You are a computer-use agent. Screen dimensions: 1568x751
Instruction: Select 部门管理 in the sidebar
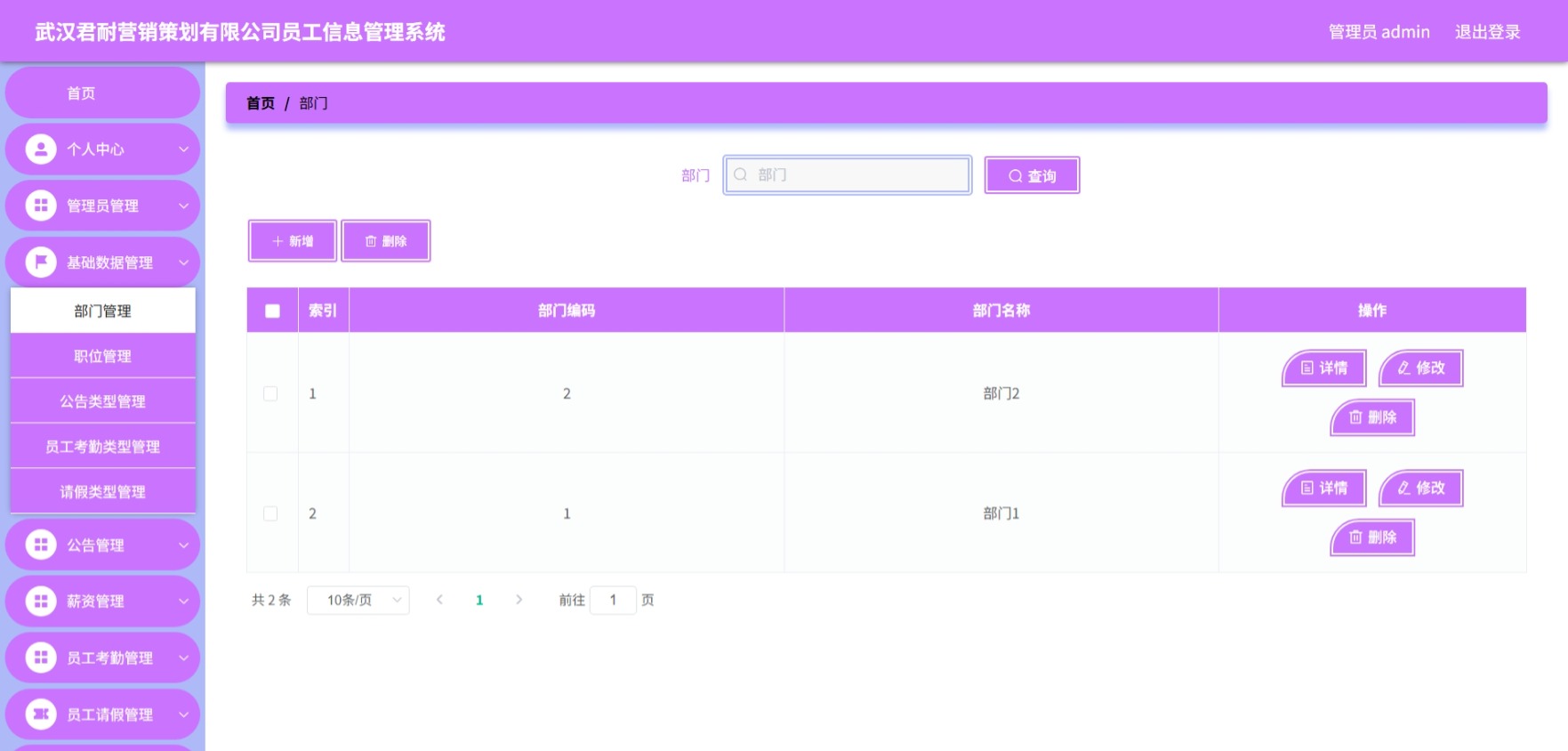tap(102, 311)
